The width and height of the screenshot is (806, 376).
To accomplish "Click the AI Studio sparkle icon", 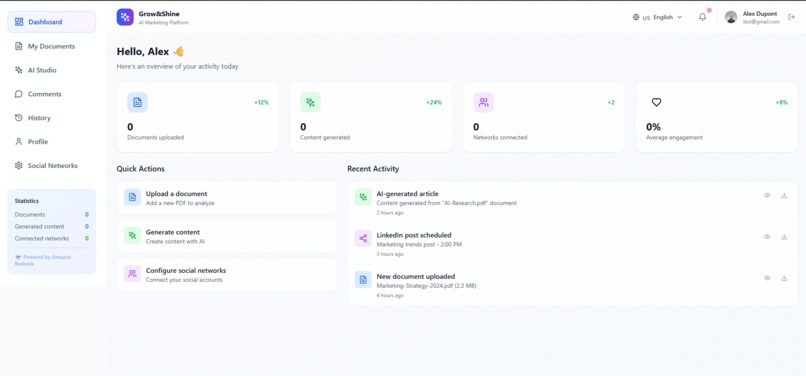I will [x=19, y=70].
